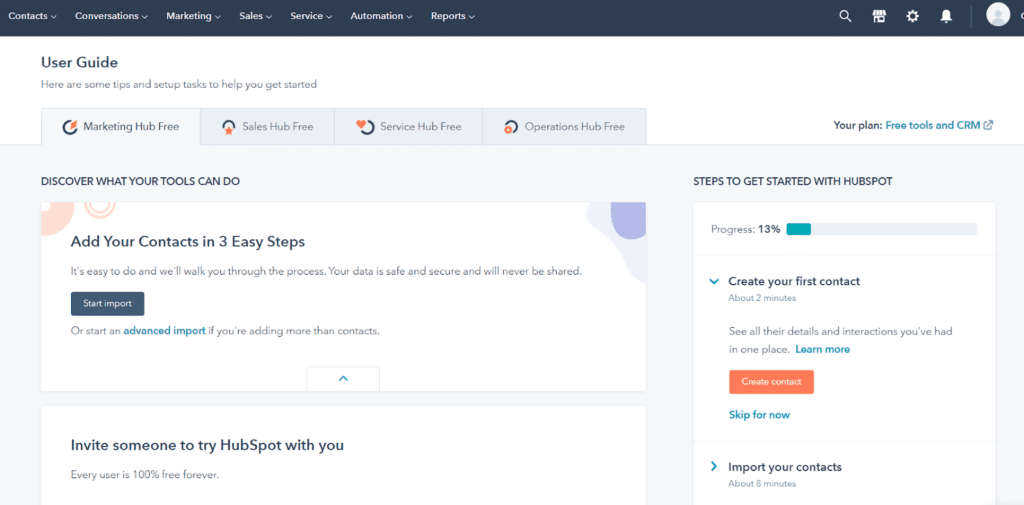
Task: Open the search magnifier icon
Action: tap(845, 16)
